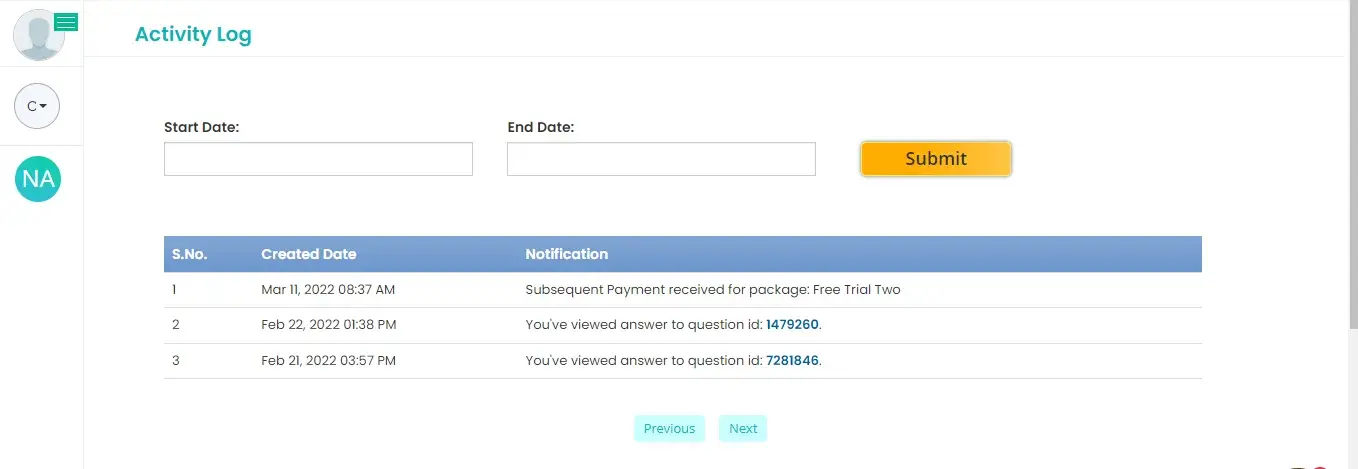Open question id 7281846 link

(792, 360)
